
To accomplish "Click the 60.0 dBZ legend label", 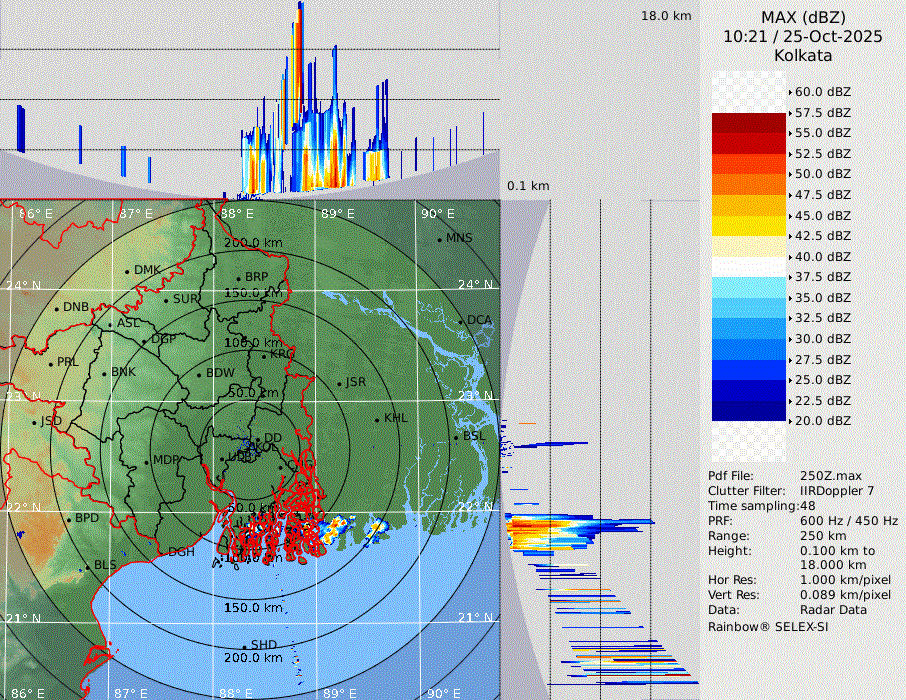I will (822, 92).
